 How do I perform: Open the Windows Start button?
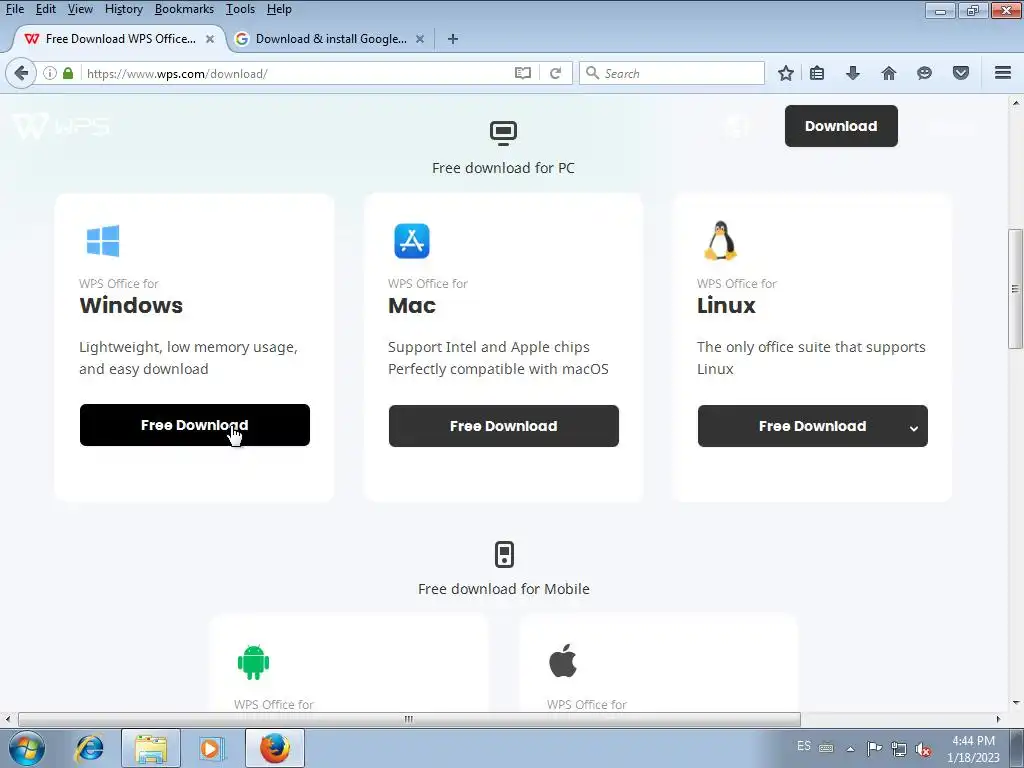[x=27, y=748]
